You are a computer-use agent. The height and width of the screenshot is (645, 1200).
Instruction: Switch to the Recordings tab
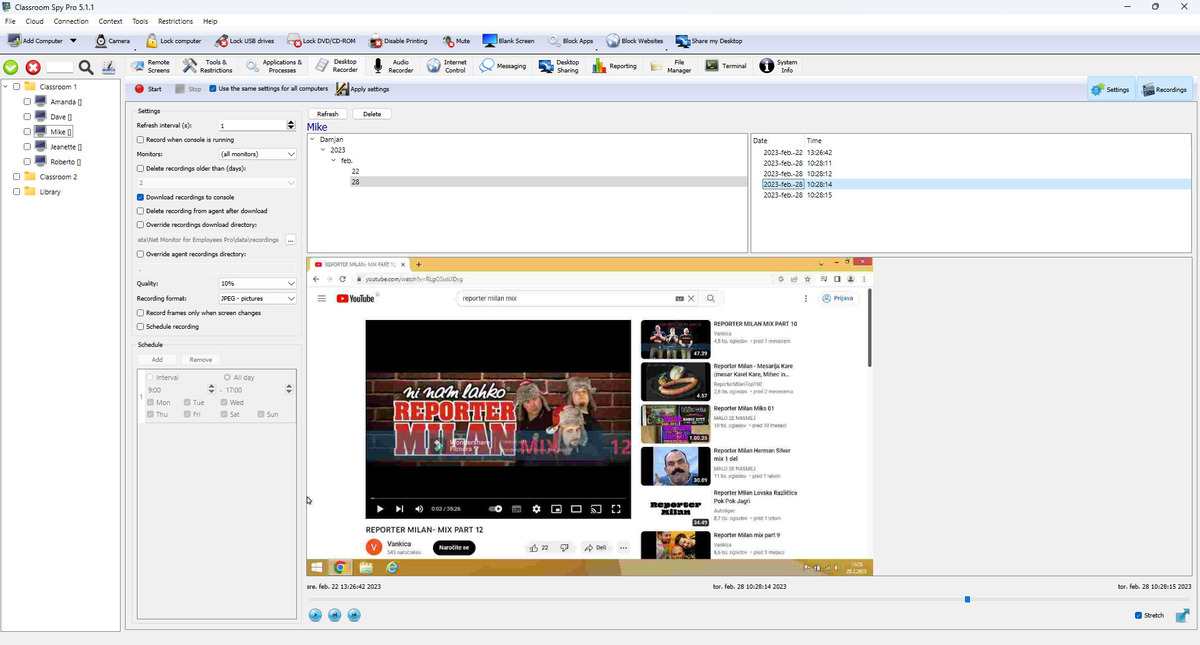1164,89
